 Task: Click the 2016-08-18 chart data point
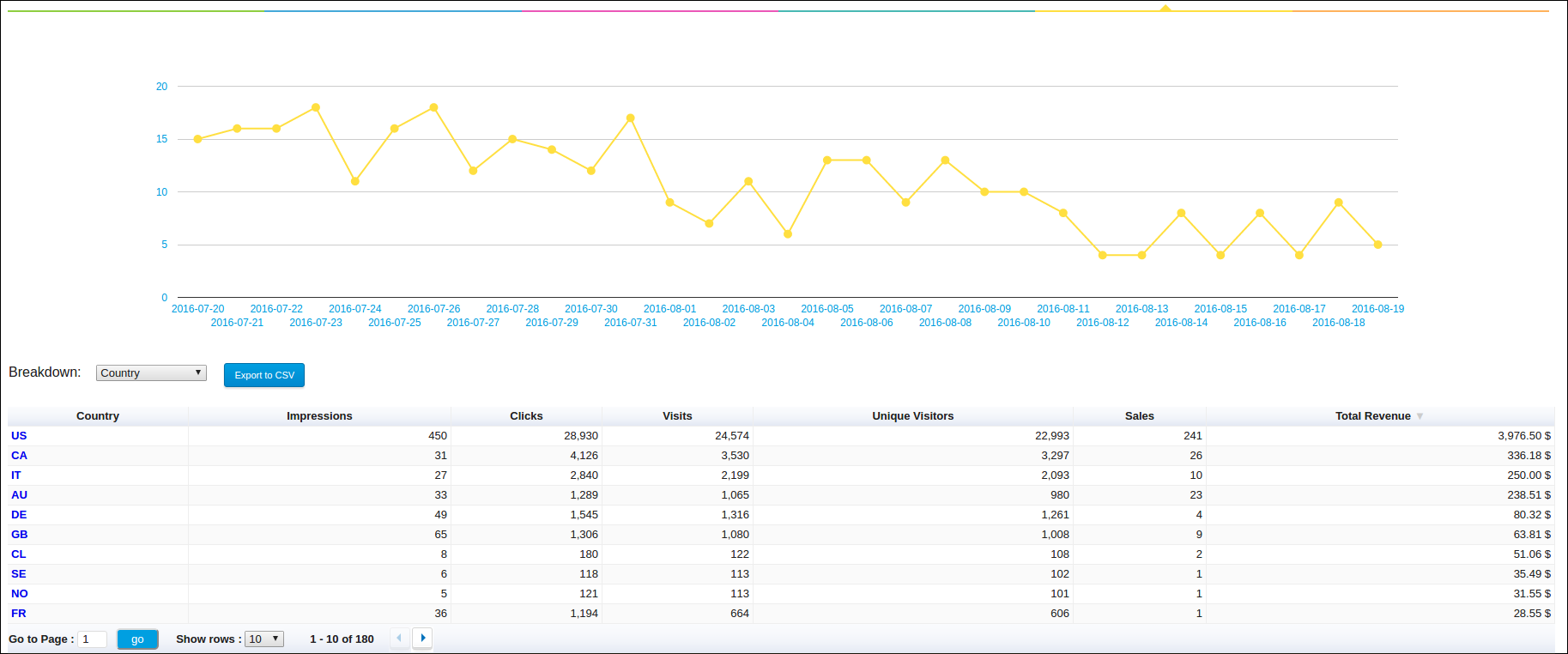click(x=1339, y=203)
